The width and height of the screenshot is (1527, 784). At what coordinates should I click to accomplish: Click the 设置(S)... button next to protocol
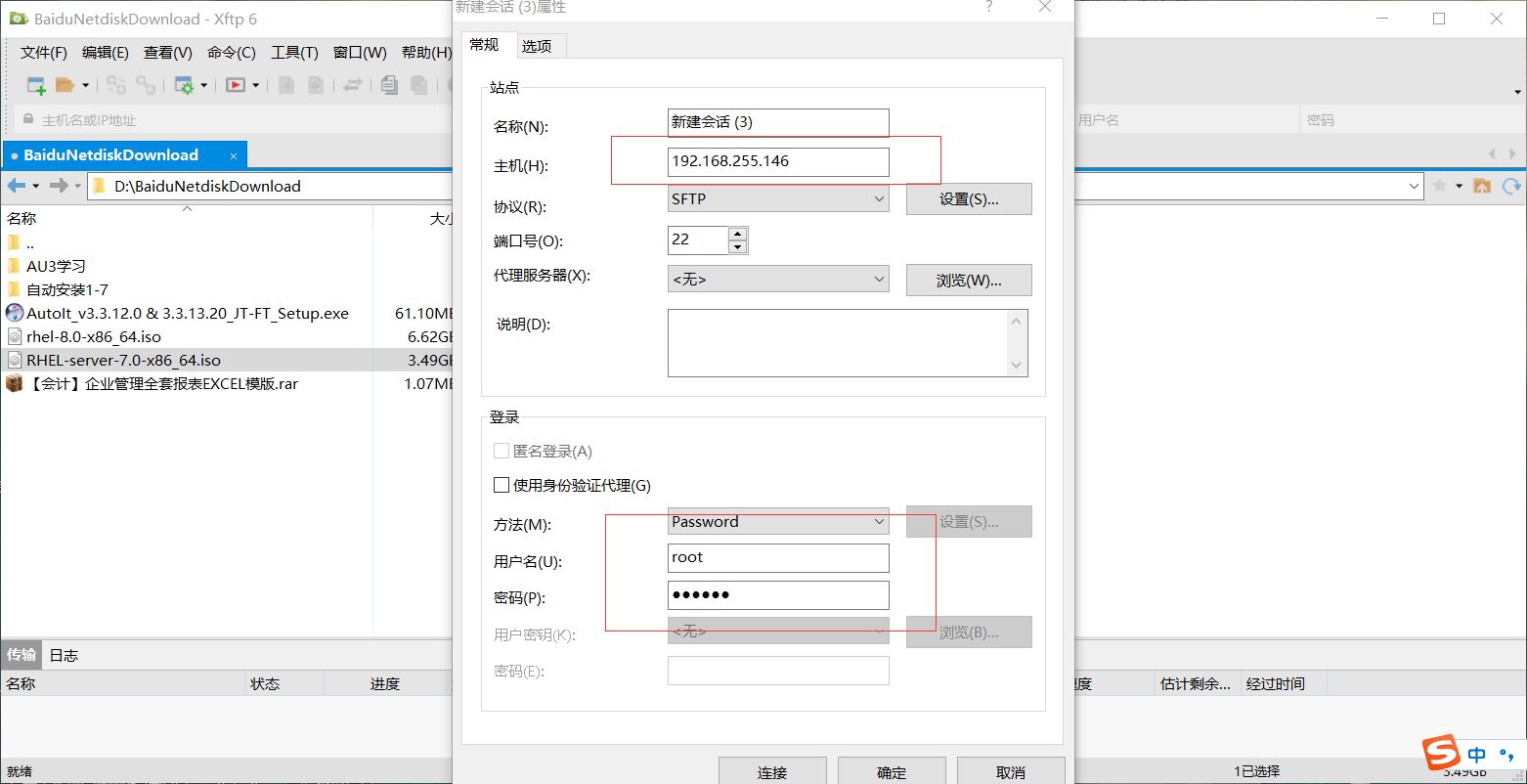tap(969, 199)
